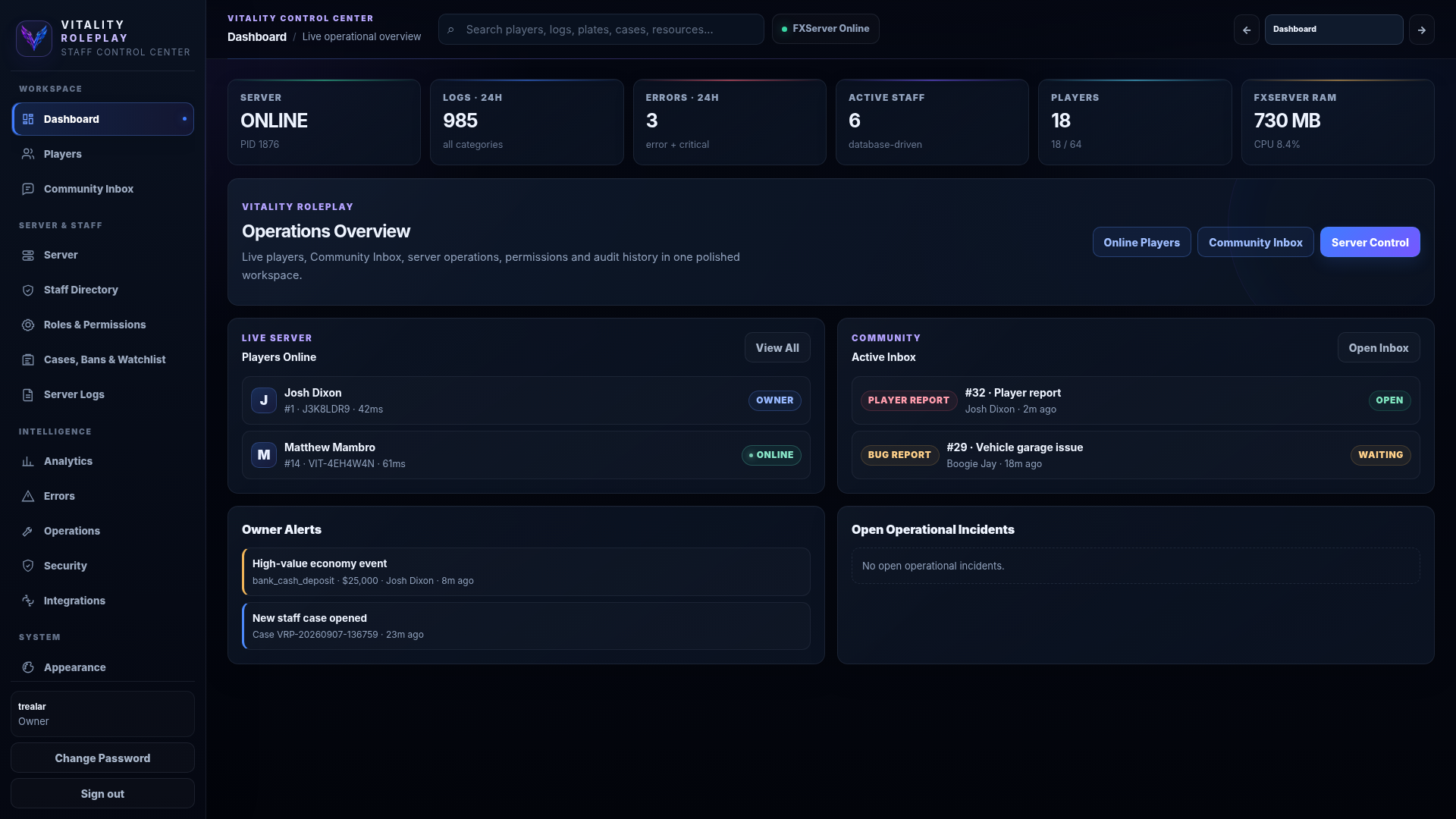Click View All players button
This screenshot has width=1456, height=819.
777,347
